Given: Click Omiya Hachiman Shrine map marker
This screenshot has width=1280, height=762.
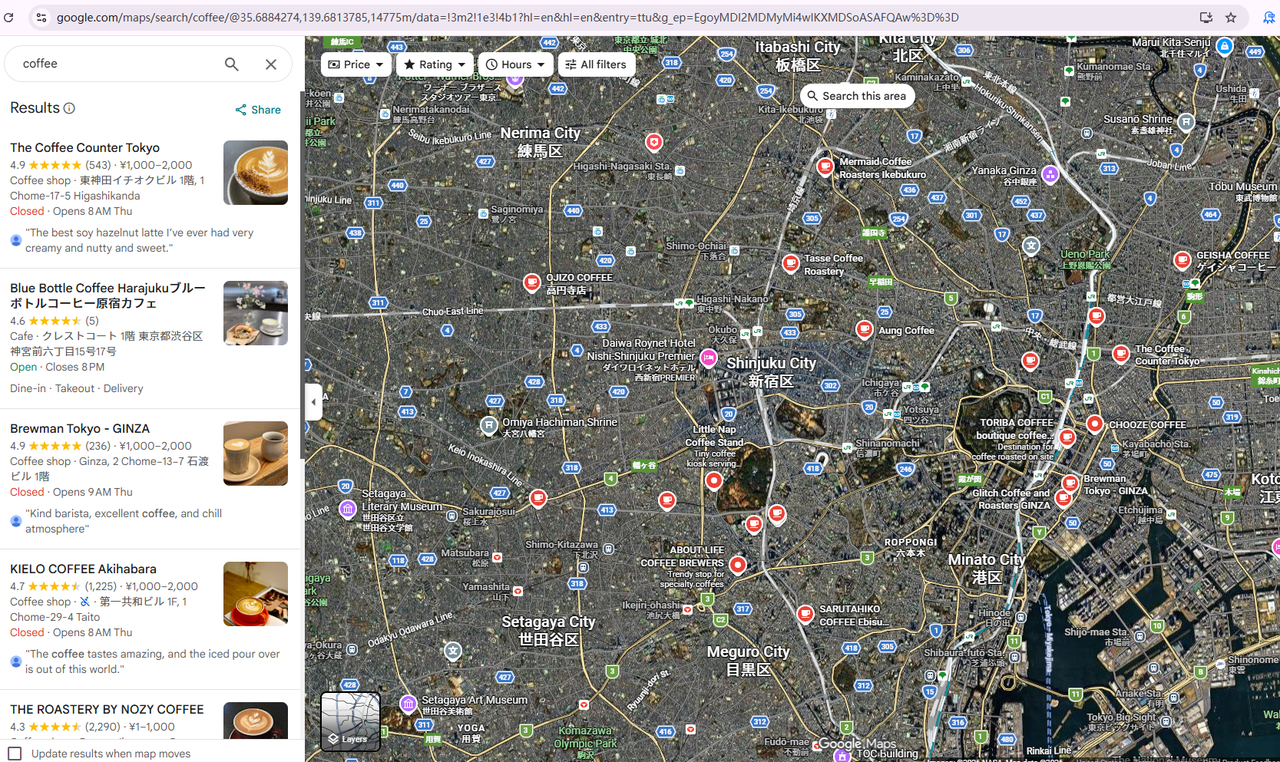Looking at the screenshot, I should point(489,426).
